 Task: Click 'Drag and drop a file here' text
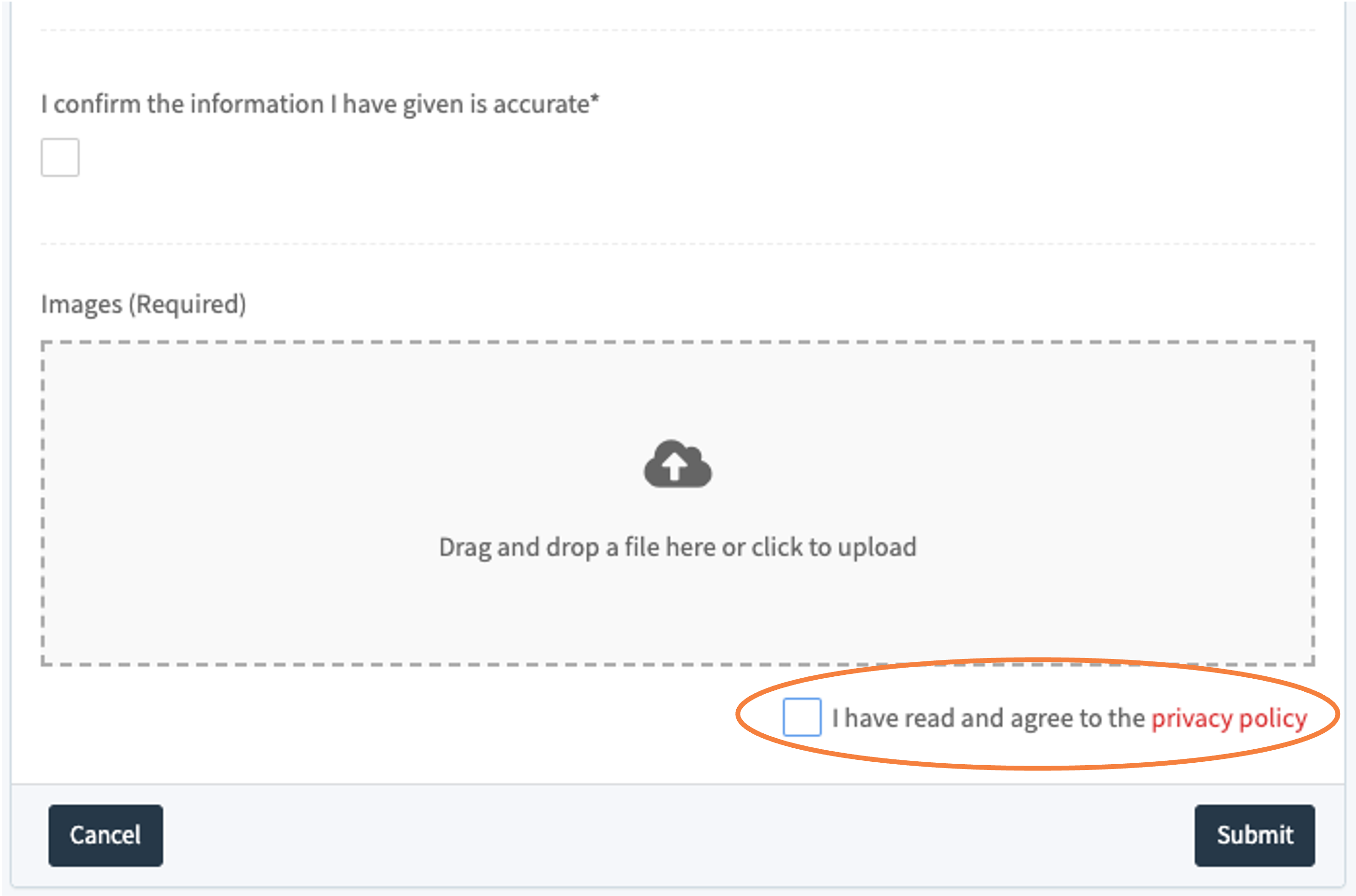point(577,547)
